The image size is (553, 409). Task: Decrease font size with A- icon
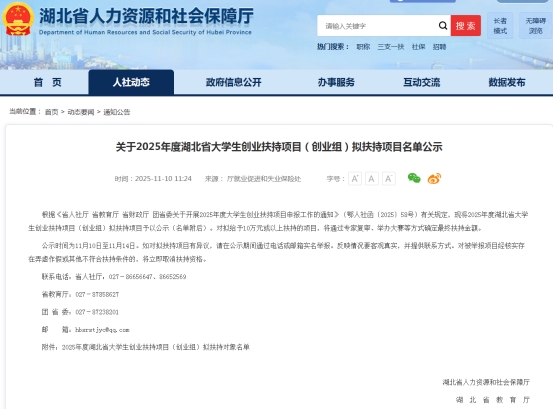tap(389, 179)
